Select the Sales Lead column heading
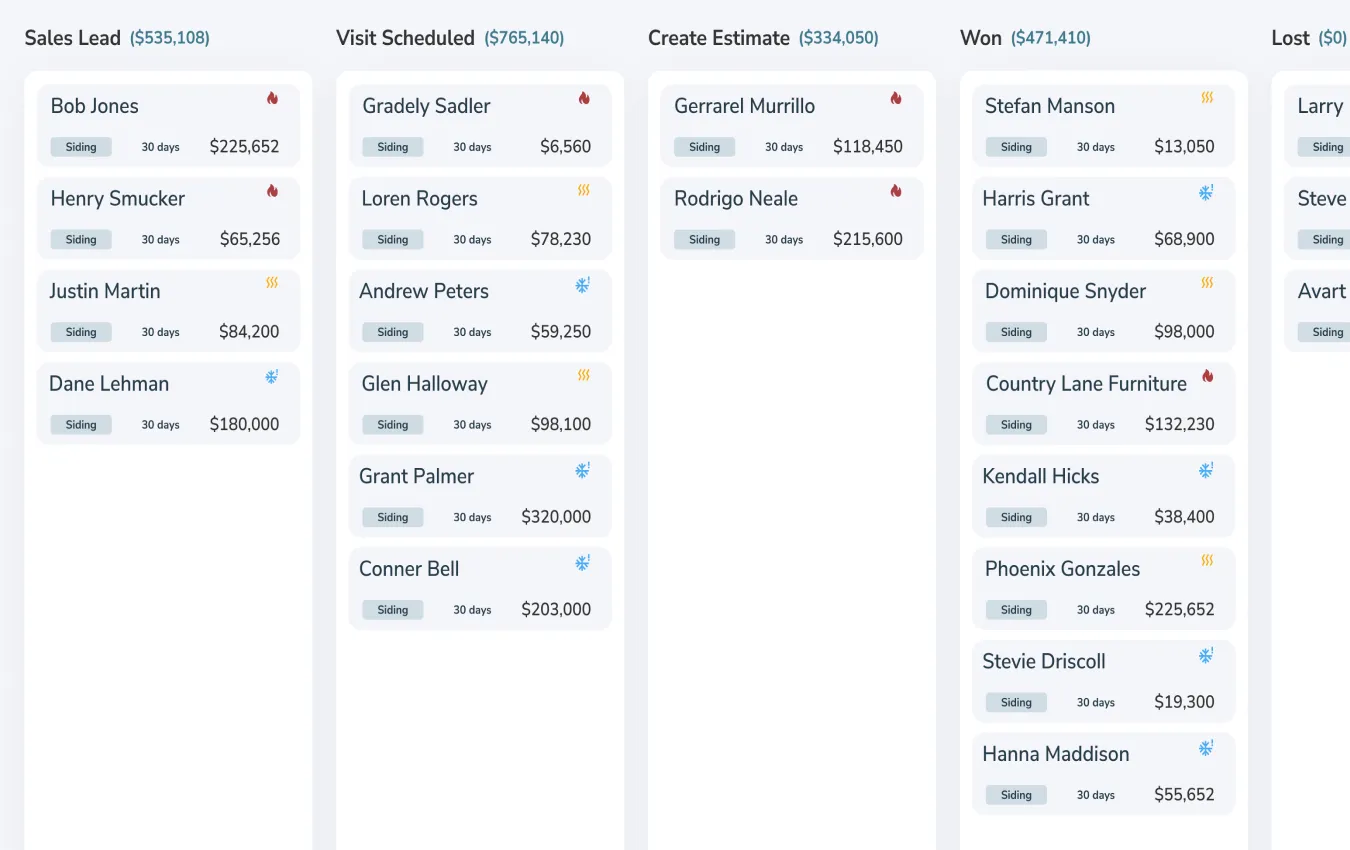 point(72,38)
